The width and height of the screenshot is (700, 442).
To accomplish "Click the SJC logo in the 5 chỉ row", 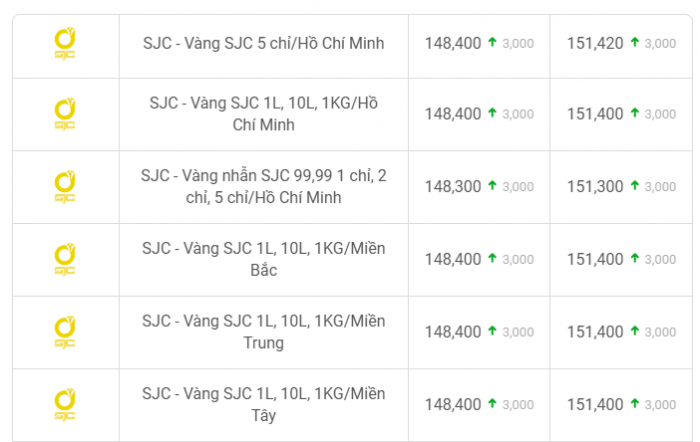I will point(65,44).
